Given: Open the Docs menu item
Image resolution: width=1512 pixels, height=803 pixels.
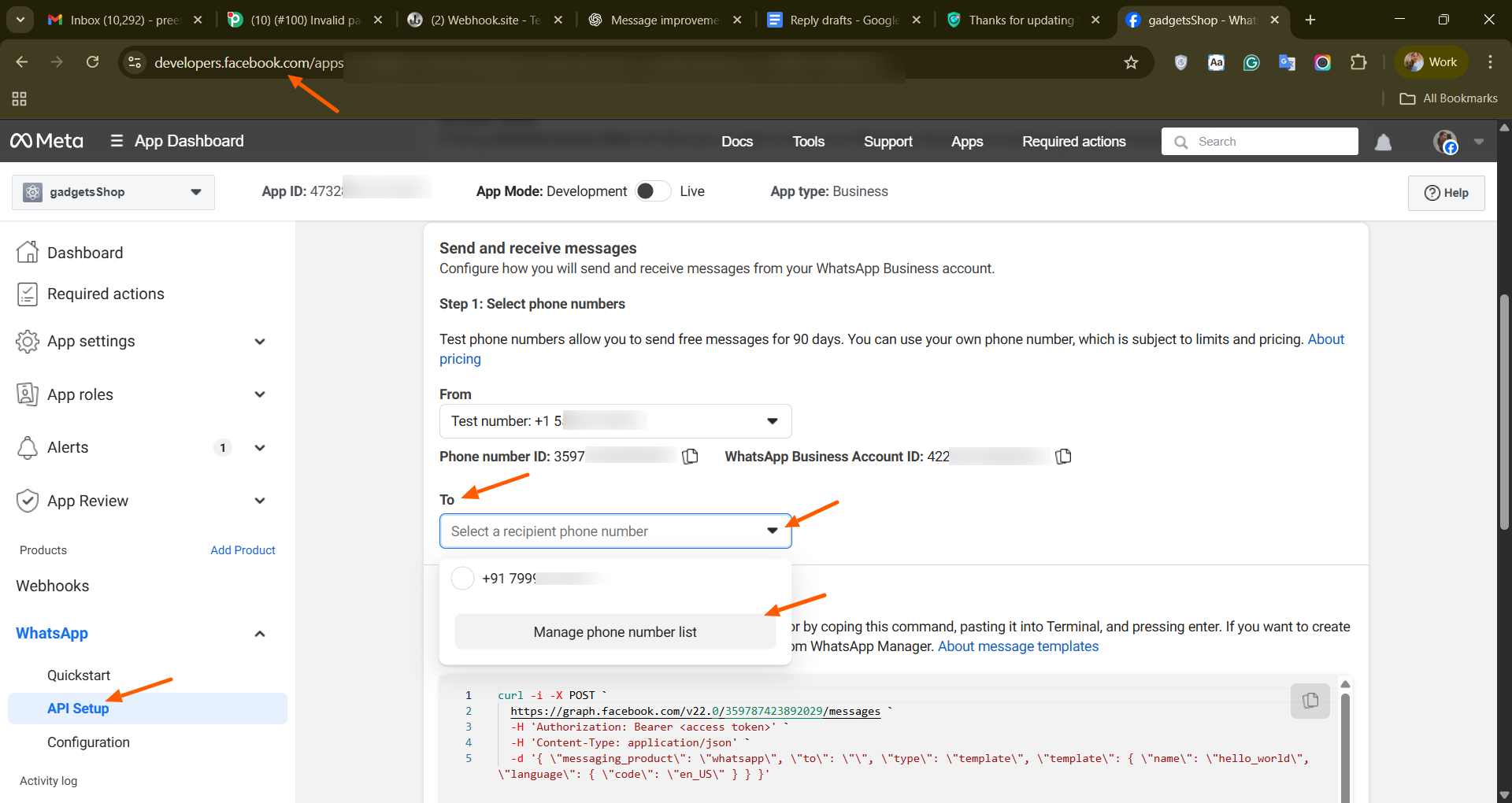Looking at the screenshot, I should 737,142.
